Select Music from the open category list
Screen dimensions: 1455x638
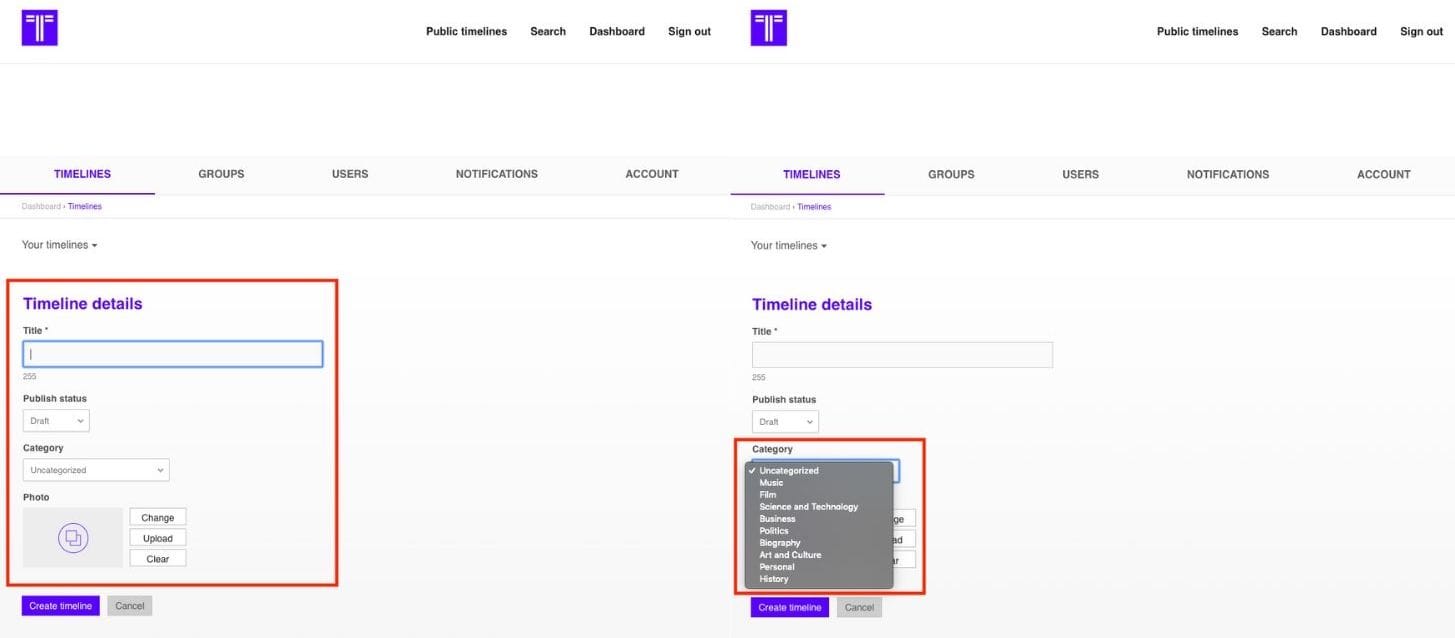tap(771, 483)
